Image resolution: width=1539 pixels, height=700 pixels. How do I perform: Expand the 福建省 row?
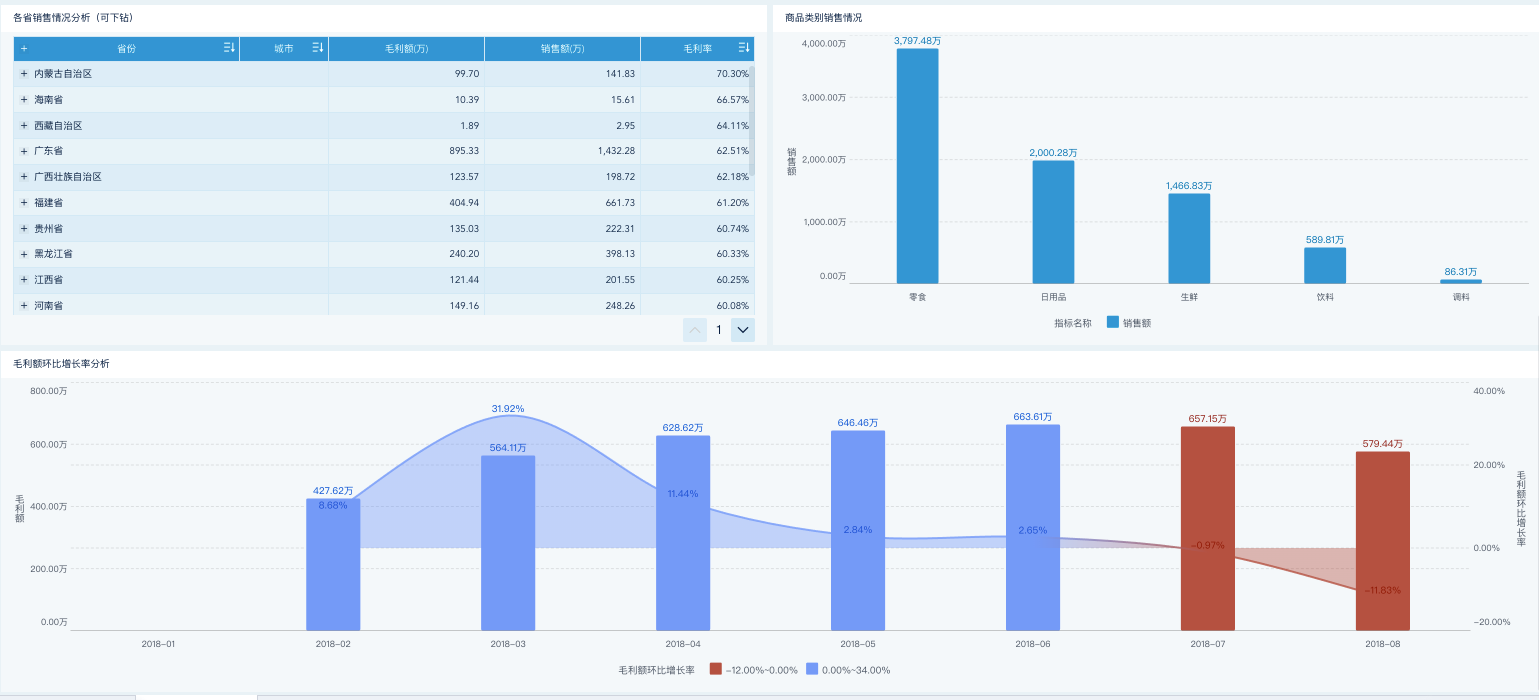coord(24,202)
